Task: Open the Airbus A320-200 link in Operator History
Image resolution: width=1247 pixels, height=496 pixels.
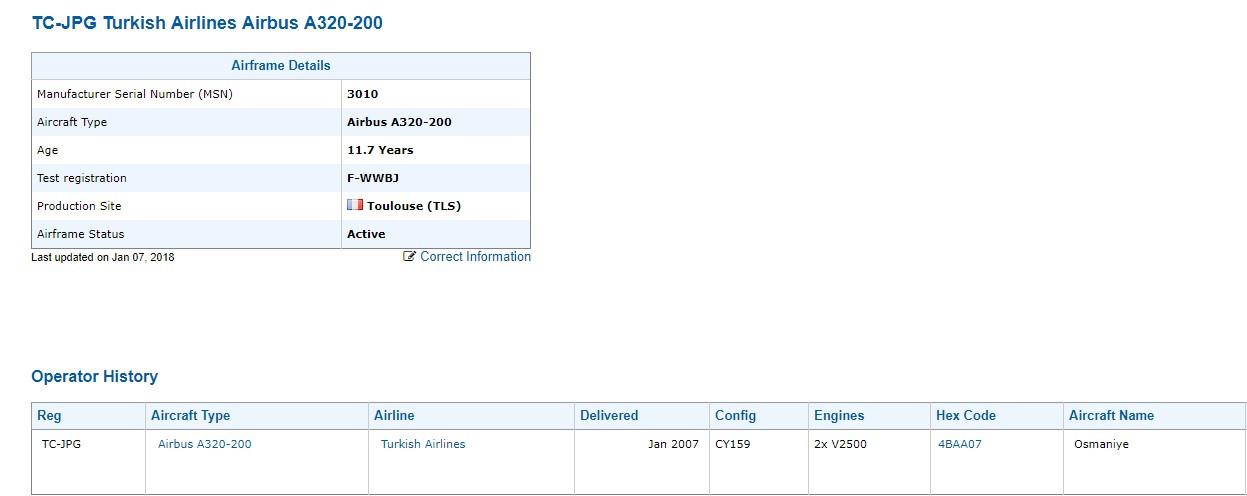Action: coord(205,444)
